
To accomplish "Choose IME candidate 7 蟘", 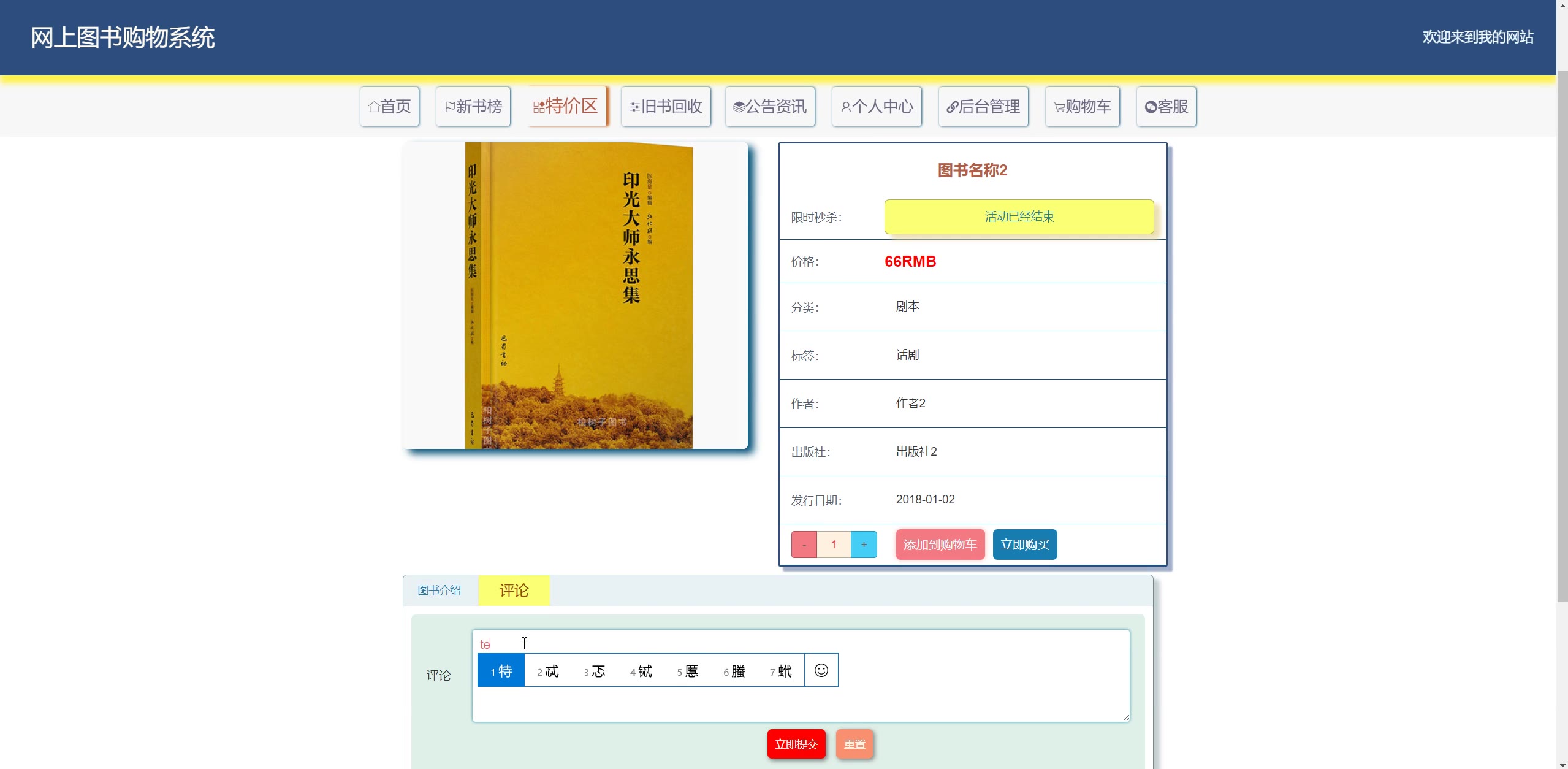I will coord(781,671).
